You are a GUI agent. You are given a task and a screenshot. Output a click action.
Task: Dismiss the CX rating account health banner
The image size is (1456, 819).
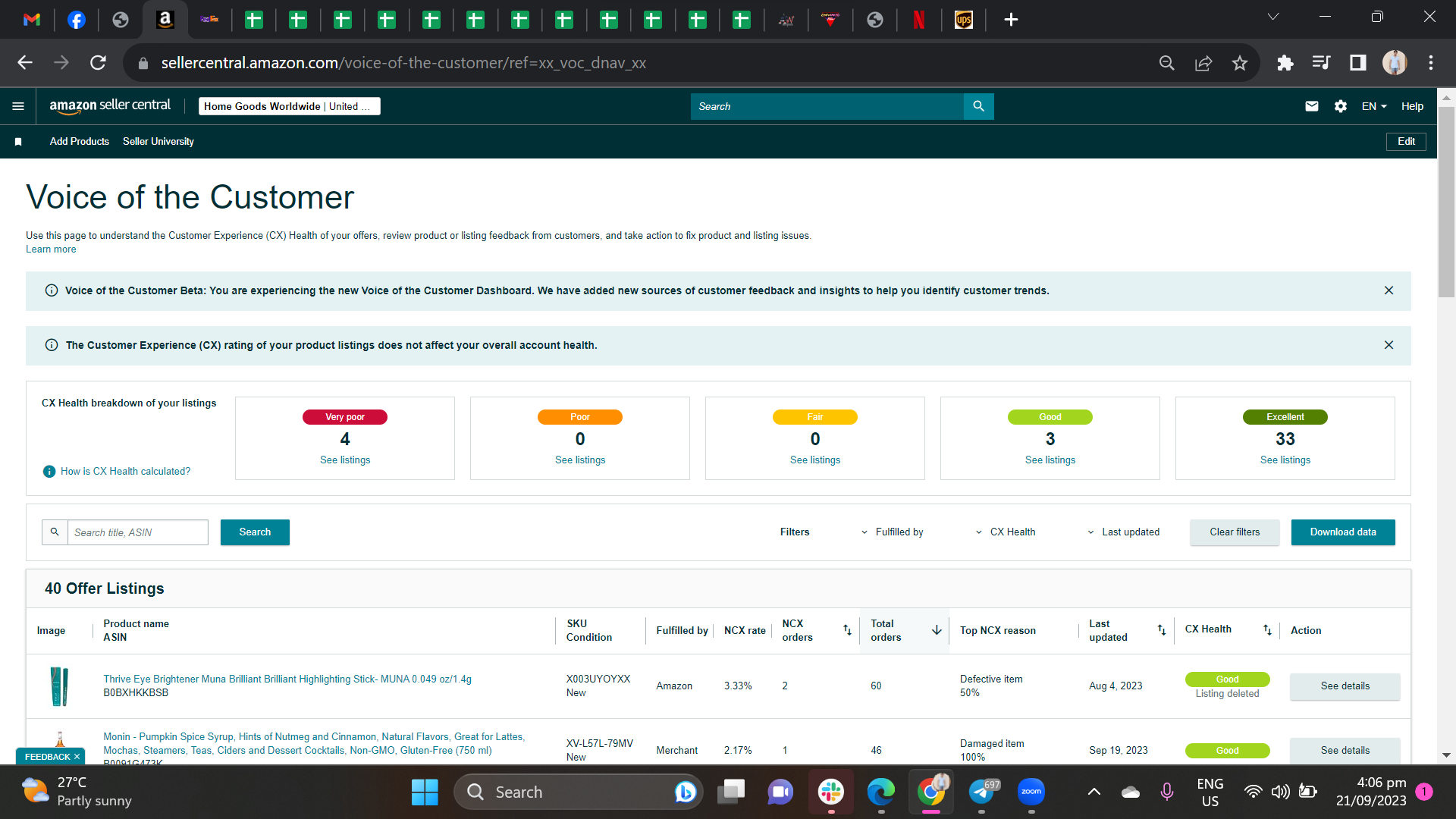pos(1389,345)
